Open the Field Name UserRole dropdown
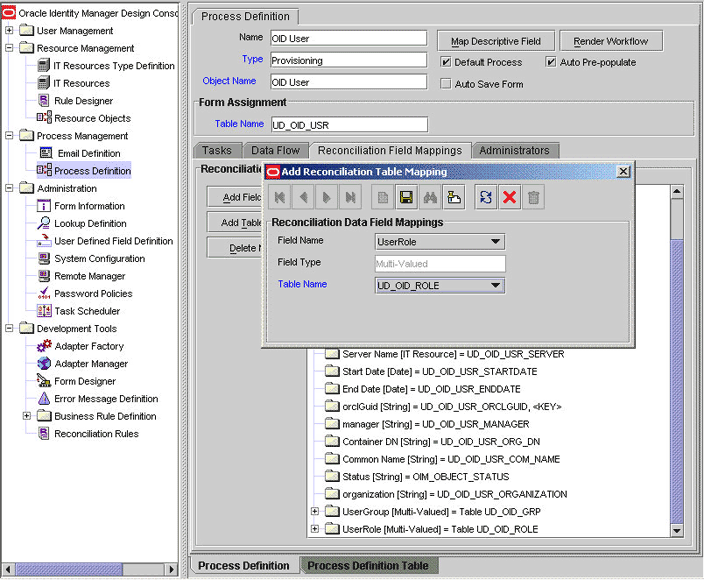The width and height of the screenshot is (704, 580). point(495,242)
